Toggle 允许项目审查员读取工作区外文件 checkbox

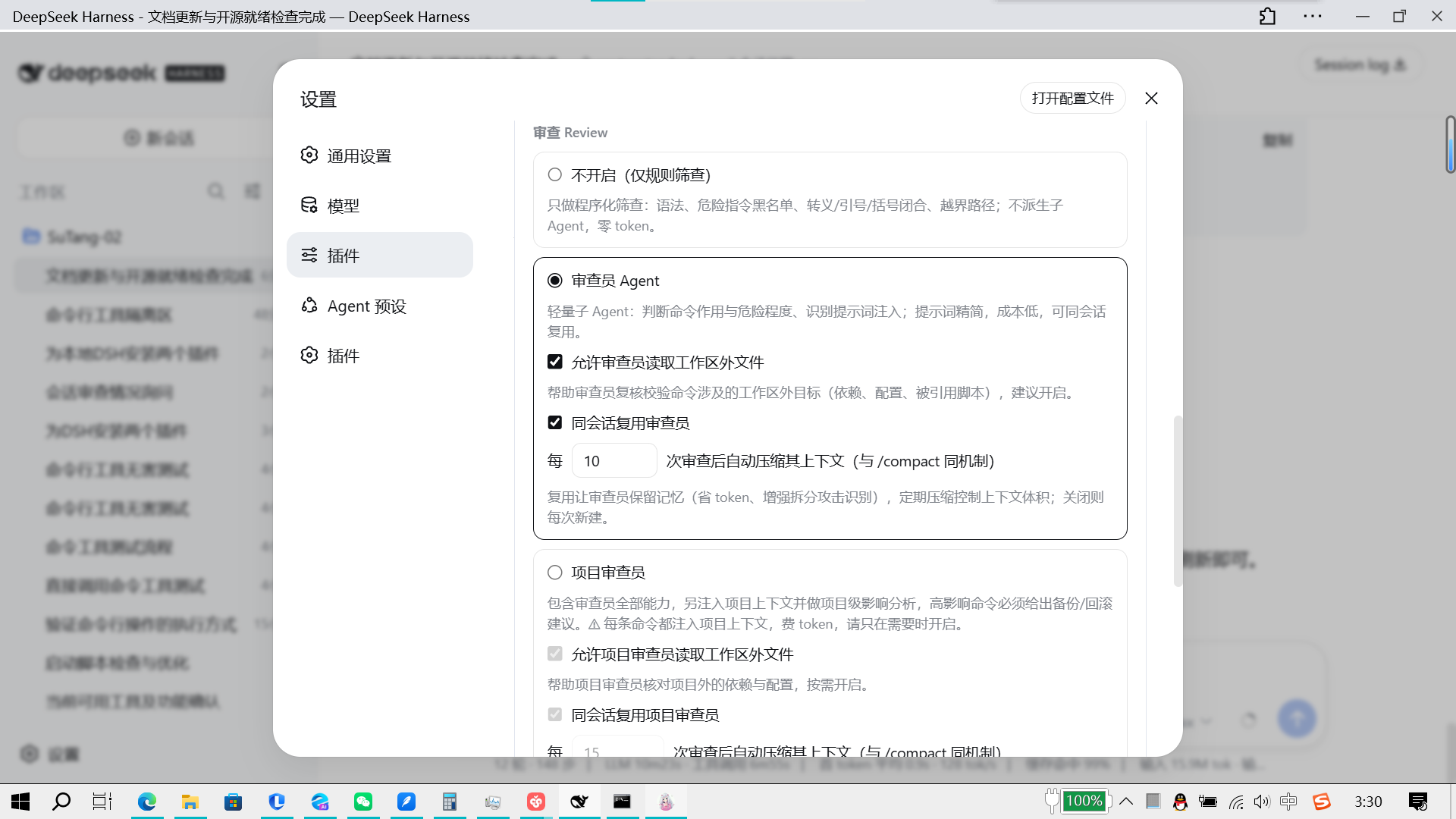coord(555,654)
